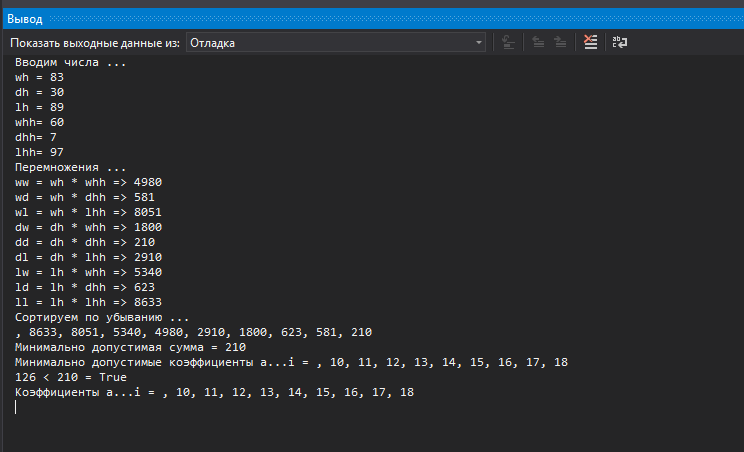Click the line 'Перемножения ...'
The image size is (744, 452).
coord(71,167)
